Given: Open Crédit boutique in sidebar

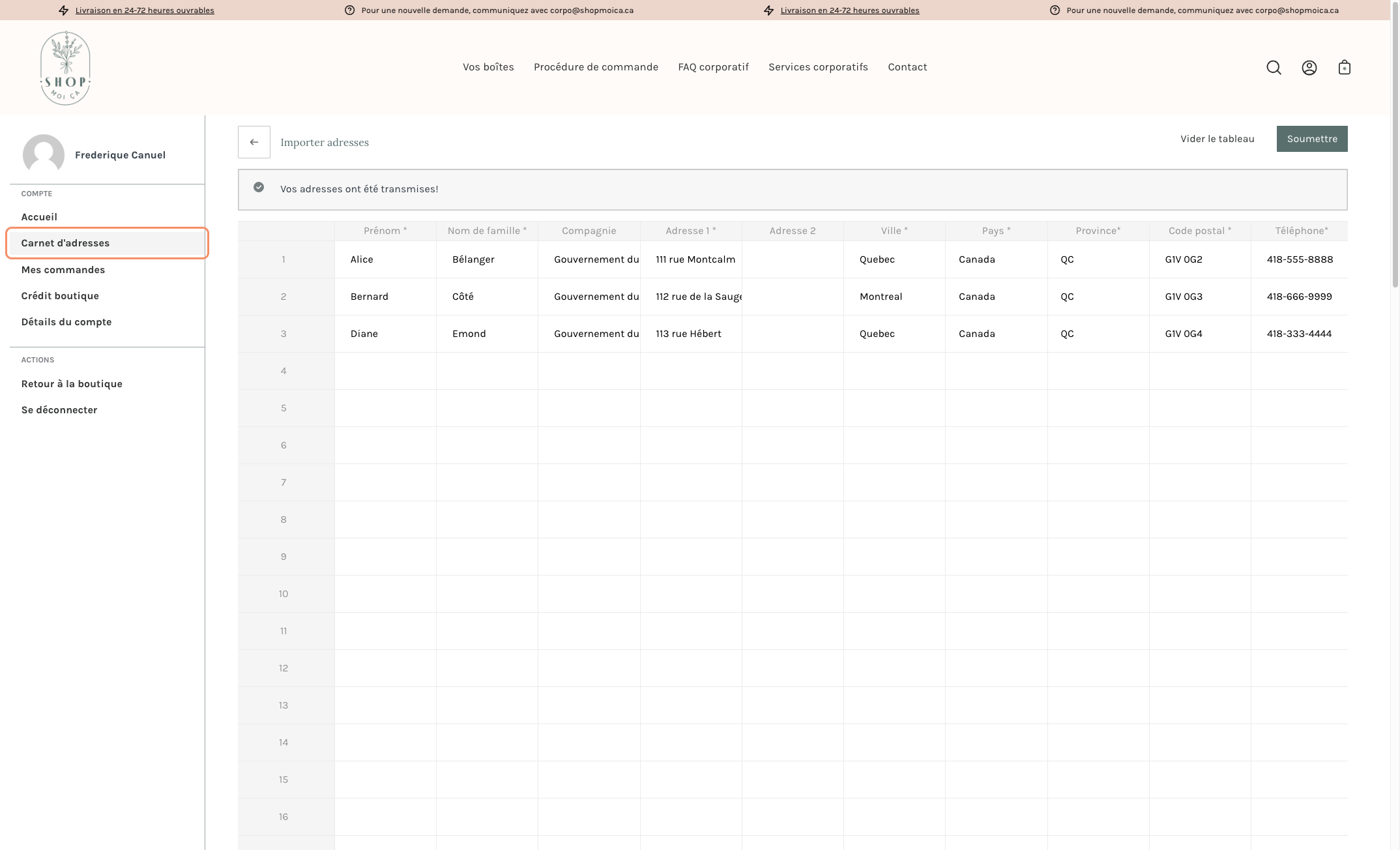Looking at the screenshot, I should point(60,296).
